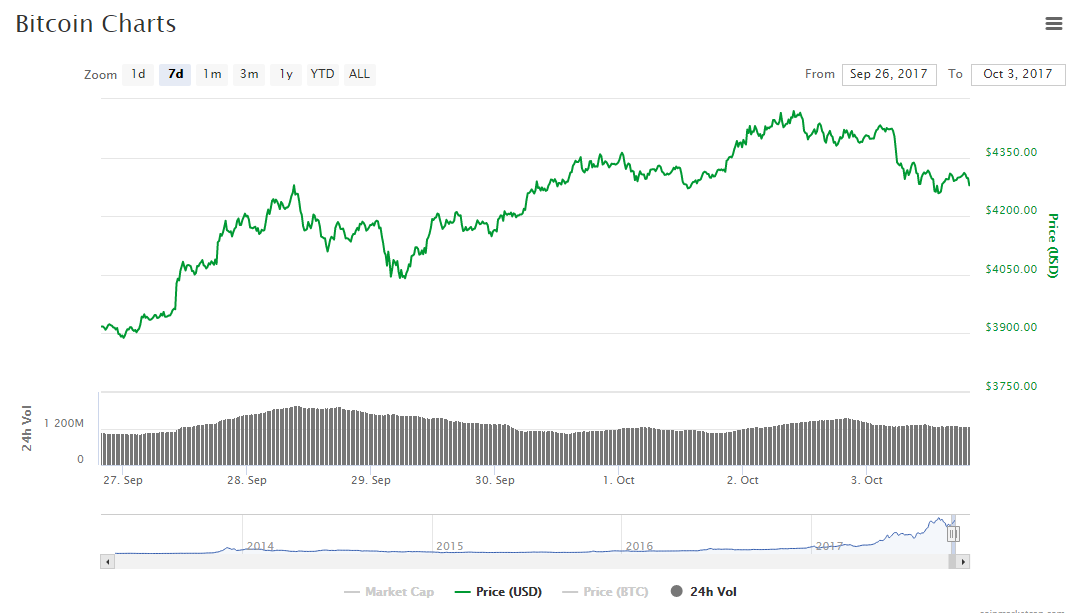The image size is (1085, 613).
Task: Switch zoom range to 1m
Action: point(212,74)
